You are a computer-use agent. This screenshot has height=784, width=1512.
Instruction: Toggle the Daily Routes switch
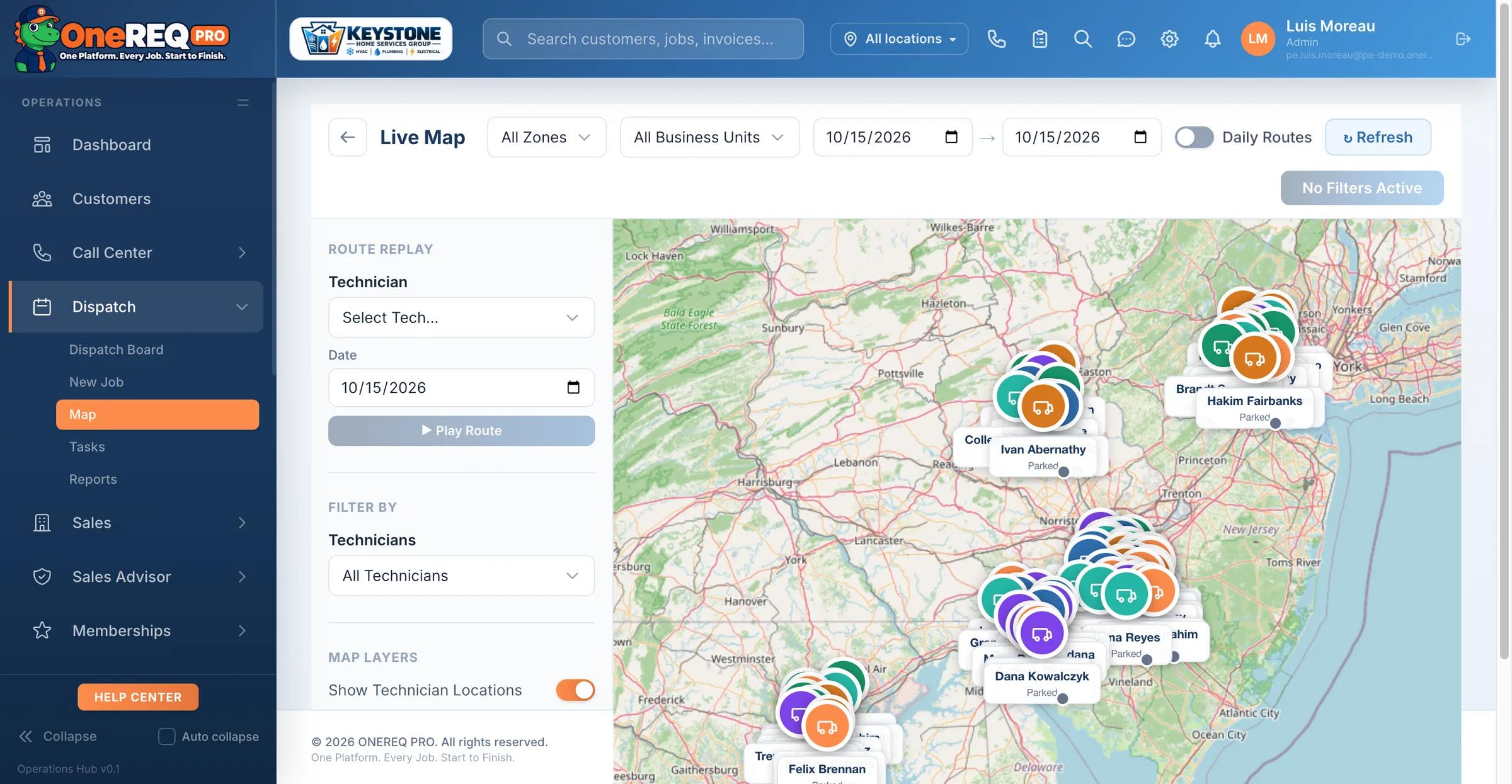(x=1194, y=137)
